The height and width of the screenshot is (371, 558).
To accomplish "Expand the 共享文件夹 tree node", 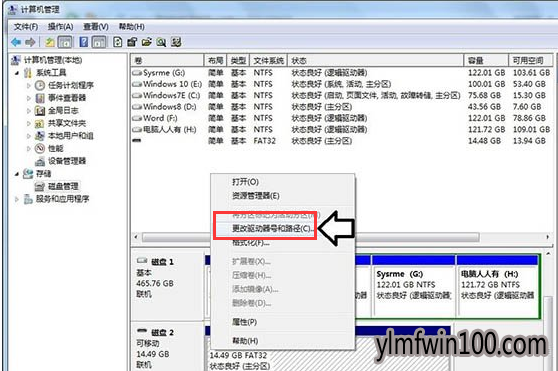I will click(x=29, y=123).
